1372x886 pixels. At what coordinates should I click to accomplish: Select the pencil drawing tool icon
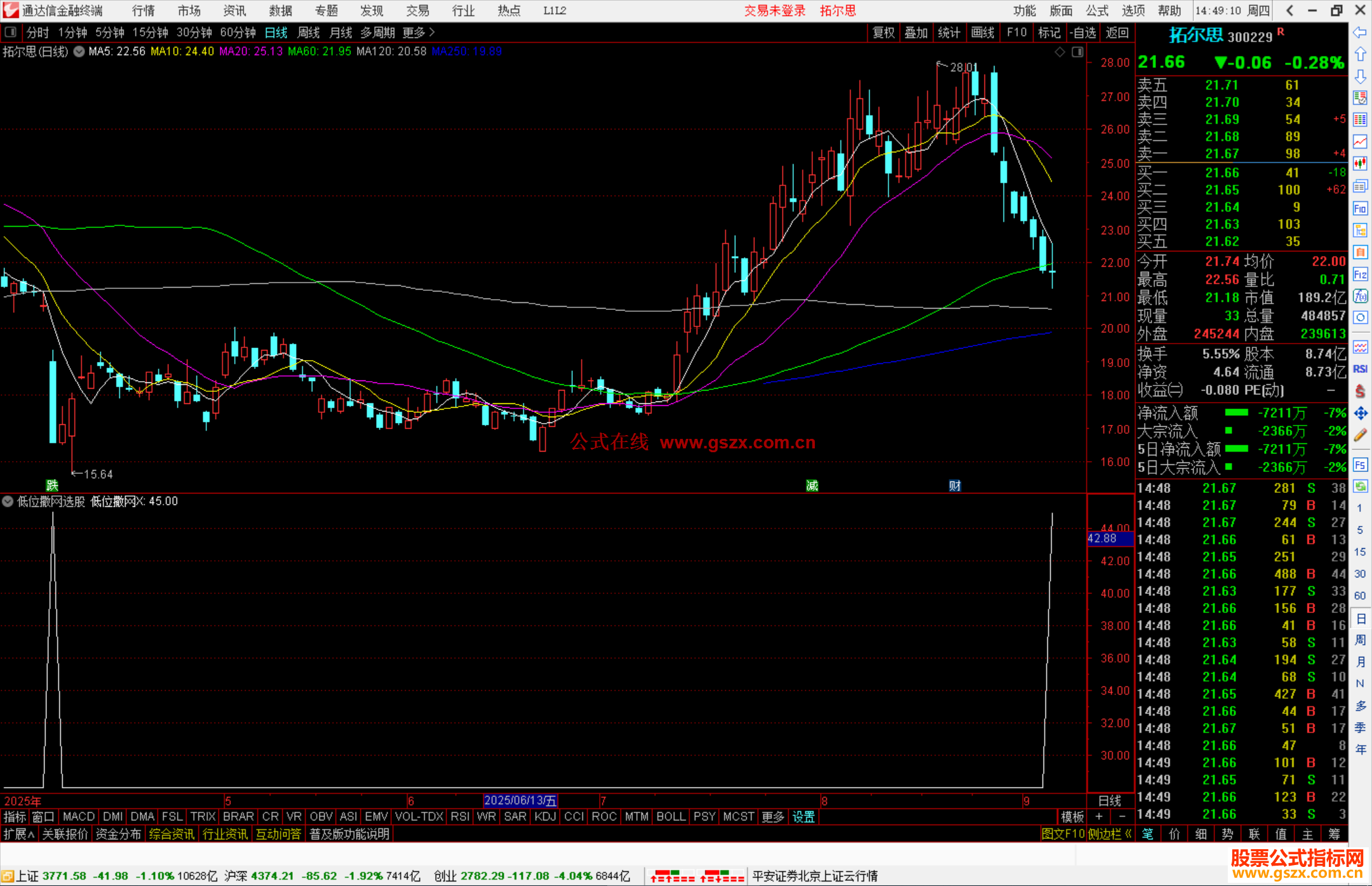(x=1360, y=435)
